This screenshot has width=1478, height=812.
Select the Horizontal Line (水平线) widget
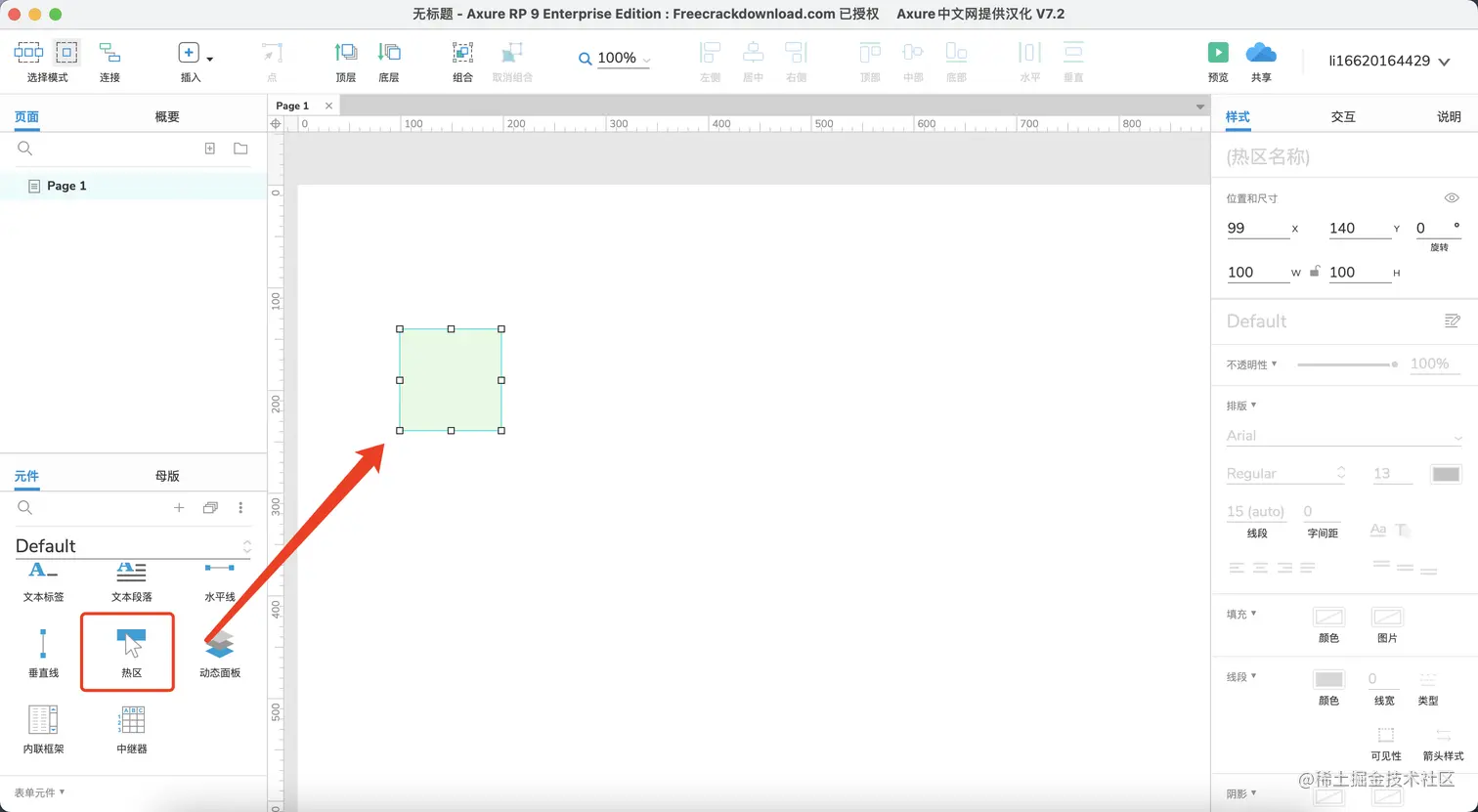click(219, 582)
